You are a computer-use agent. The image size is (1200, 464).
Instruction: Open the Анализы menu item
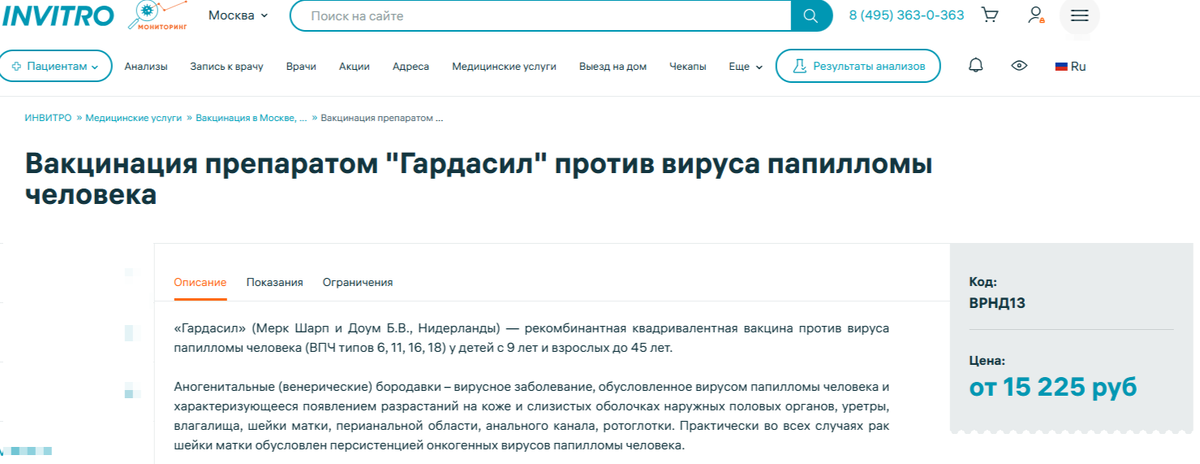(146, 67)
